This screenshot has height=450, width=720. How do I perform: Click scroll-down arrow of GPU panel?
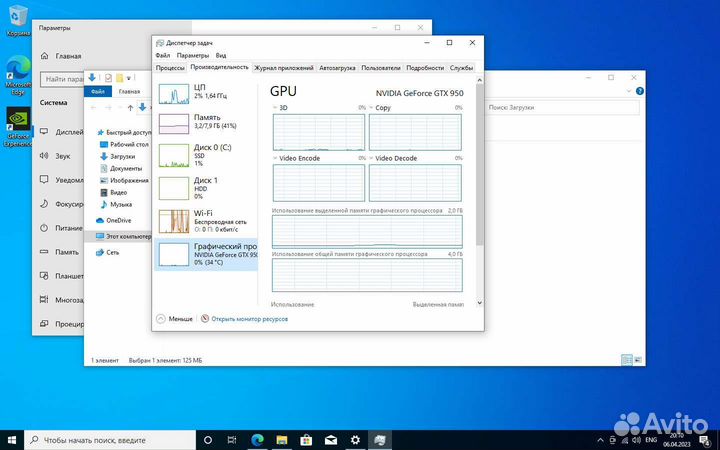[479, 303]
